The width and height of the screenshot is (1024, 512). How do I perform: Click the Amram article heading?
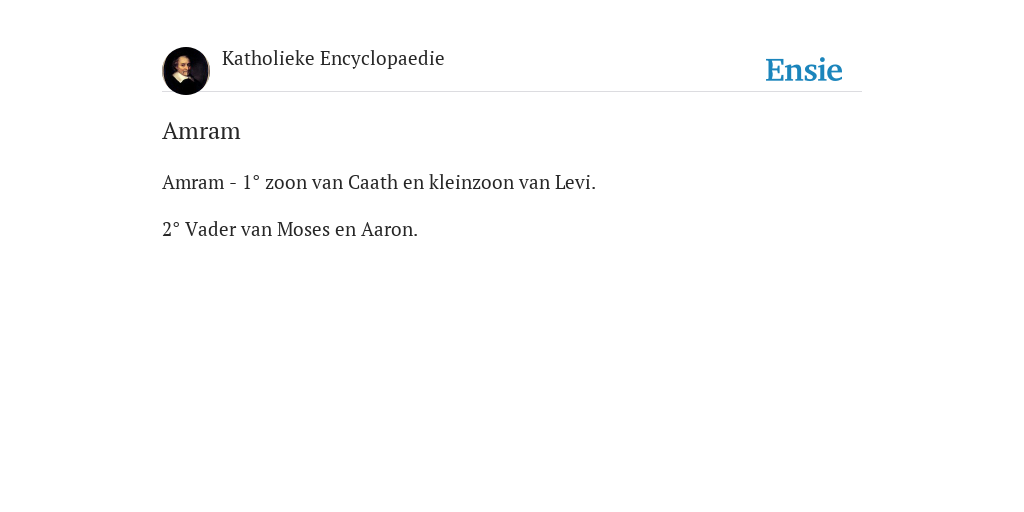pyautogui.click(x=201, y=131)
